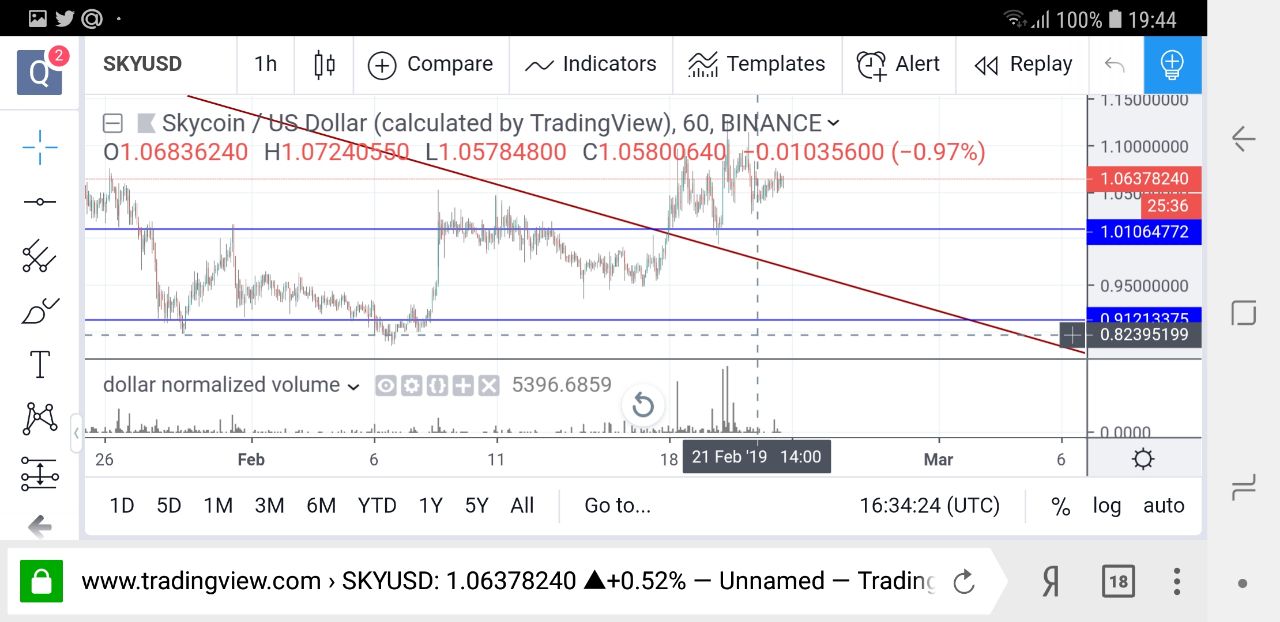Tap the Android recent apps button

coord(1243,489)
